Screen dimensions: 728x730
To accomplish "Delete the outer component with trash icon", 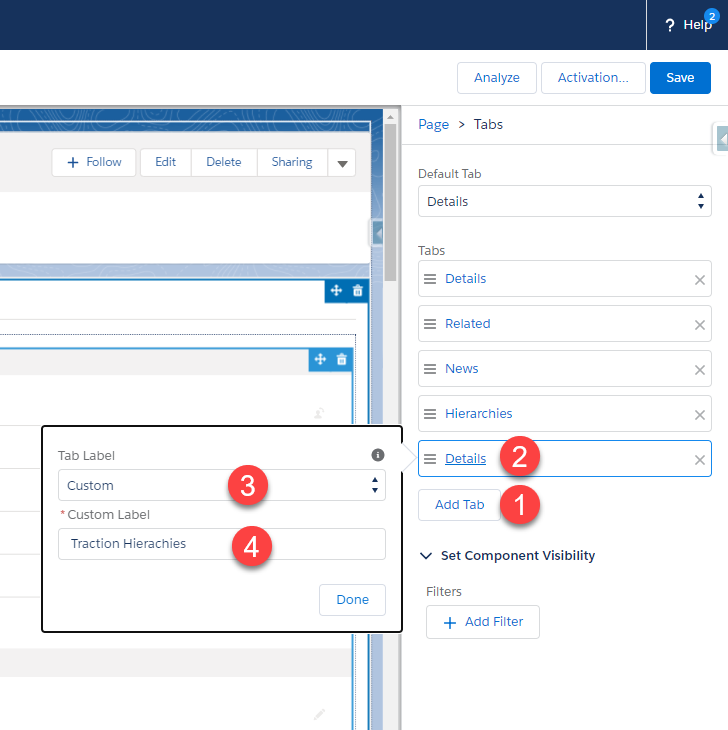I will click(x=357, y=291).
